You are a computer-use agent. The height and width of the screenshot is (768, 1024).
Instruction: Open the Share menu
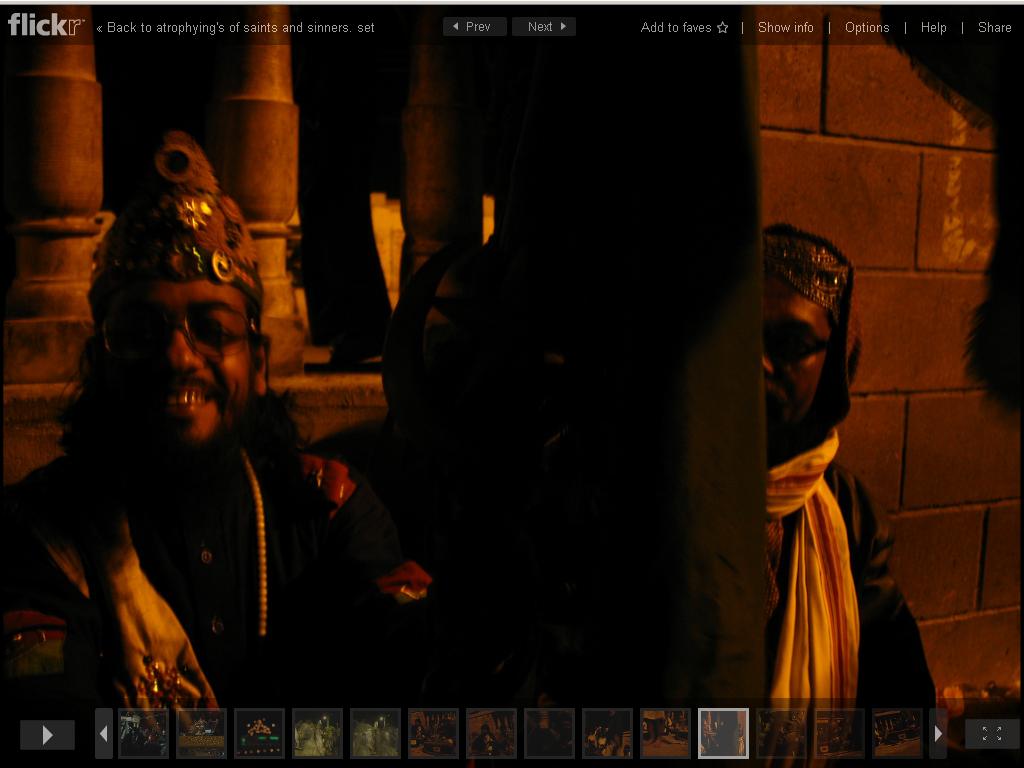click(994, 27)
